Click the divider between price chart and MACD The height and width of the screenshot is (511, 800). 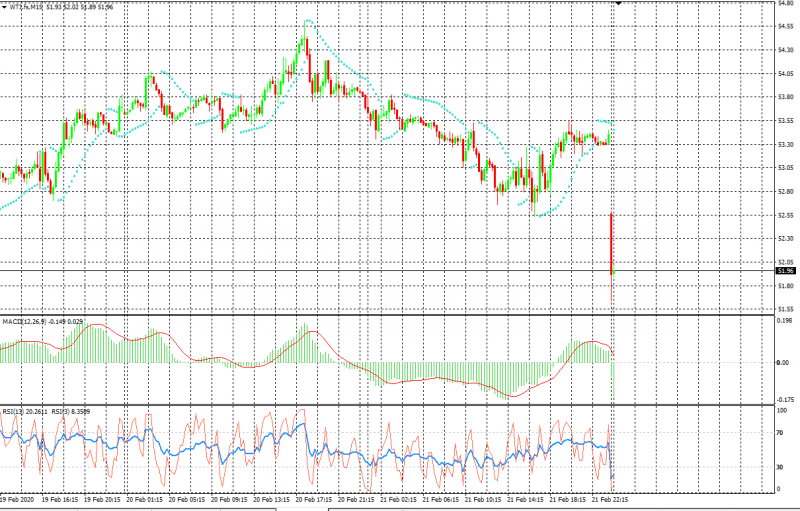[400, 315]
